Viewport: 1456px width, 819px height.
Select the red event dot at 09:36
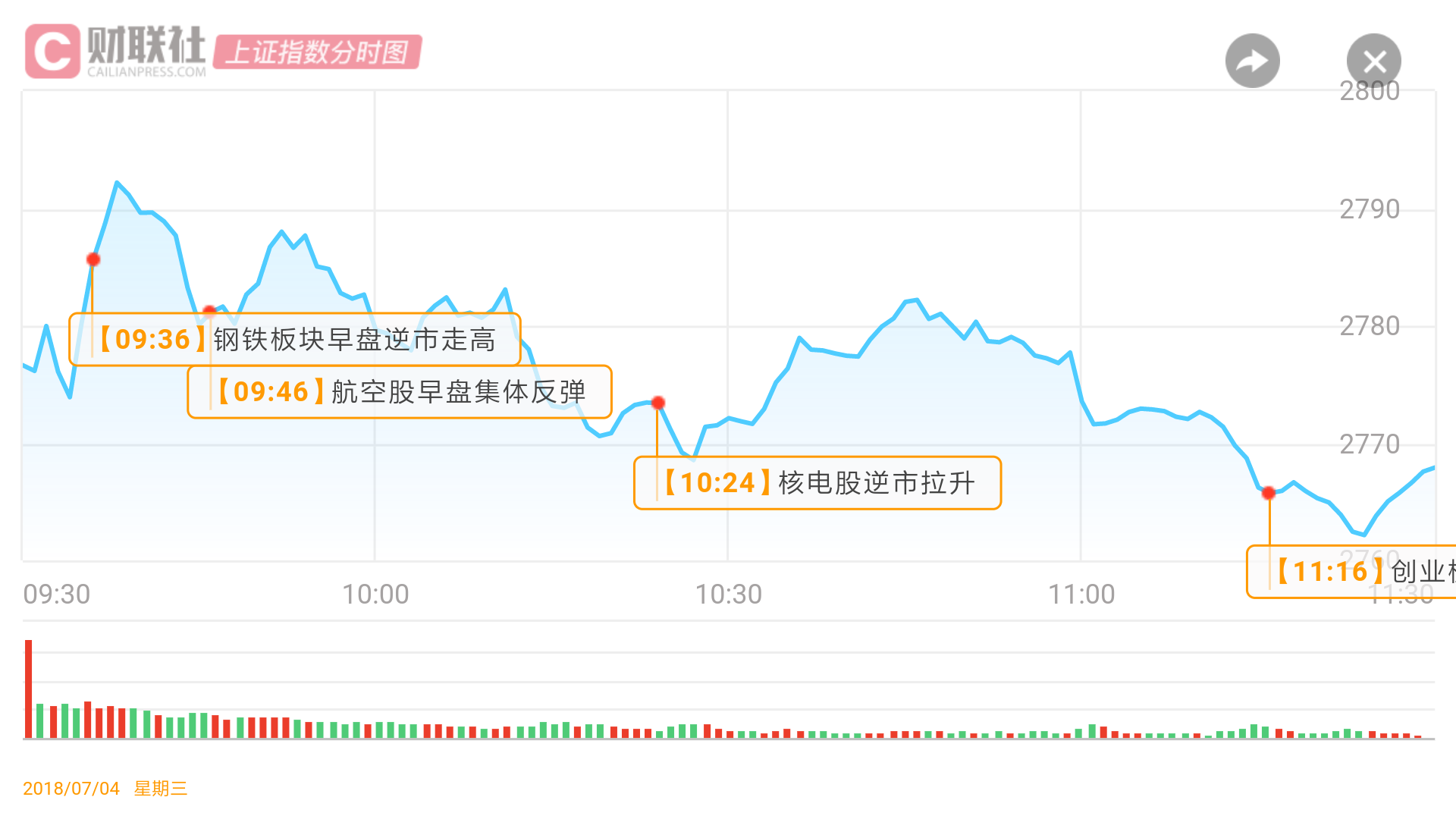(93, 260)
